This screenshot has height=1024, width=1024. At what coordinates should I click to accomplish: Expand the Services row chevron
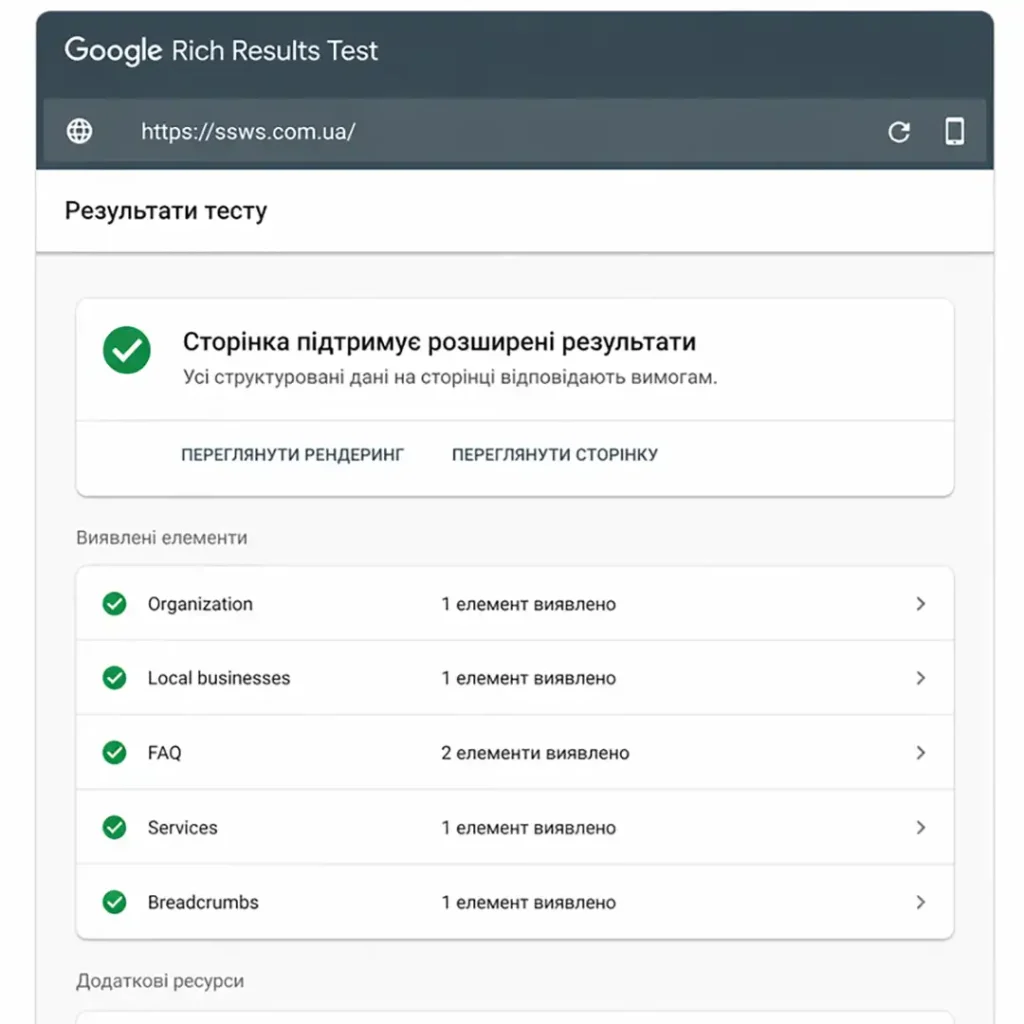tap(921, 827)
